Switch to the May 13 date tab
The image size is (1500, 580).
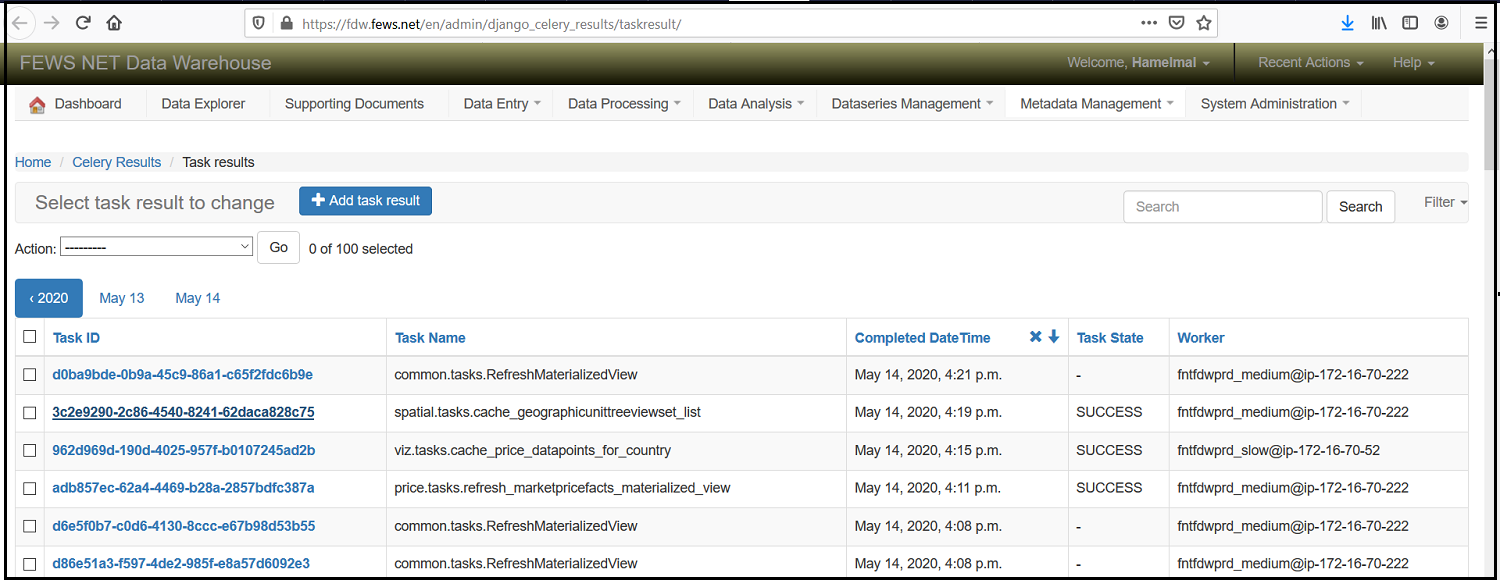pyautogui.click(x=122, y=298)
